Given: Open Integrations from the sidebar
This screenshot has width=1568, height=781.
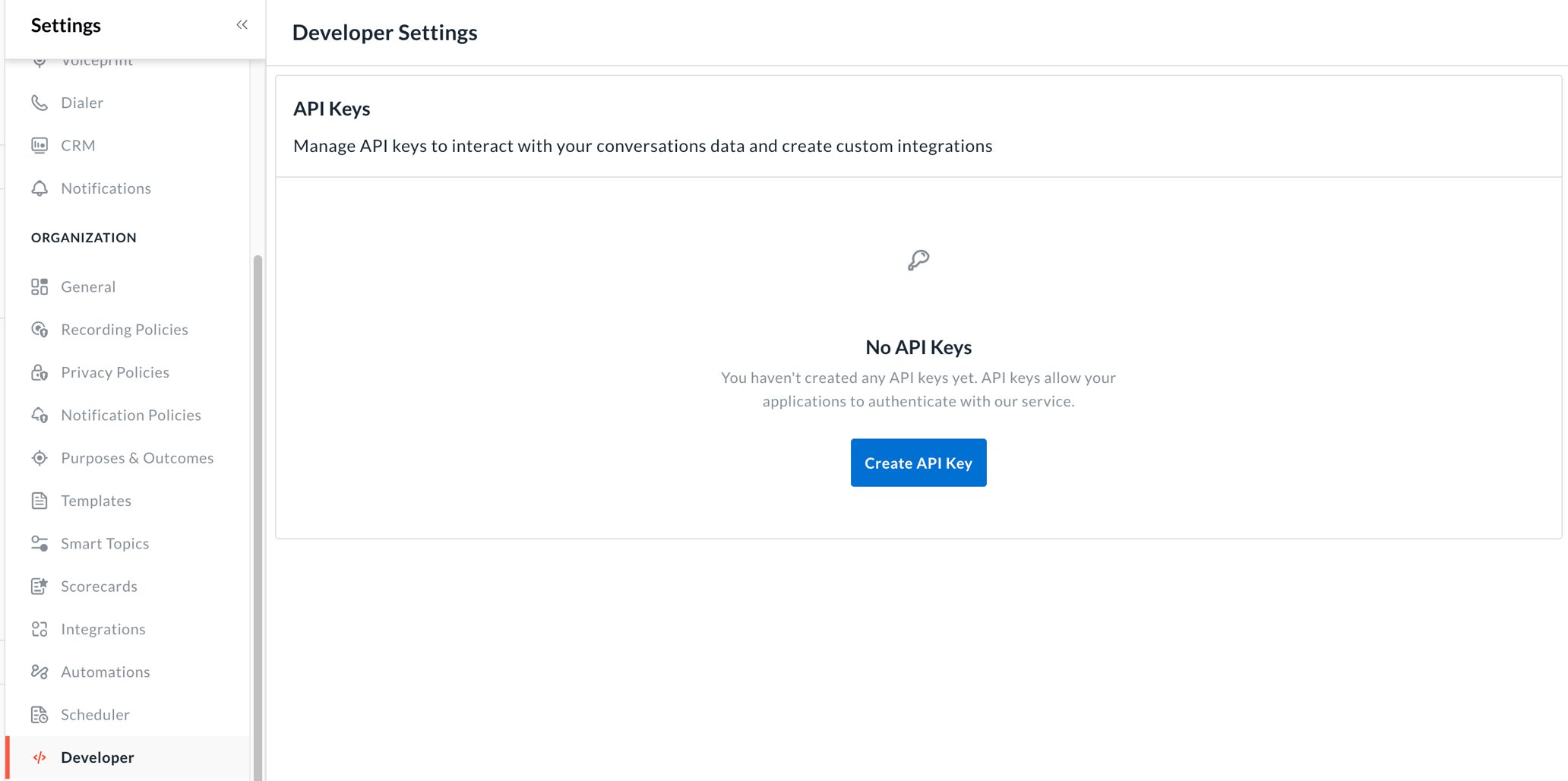Looking at the screenshot, I should (x=103, y=628).
